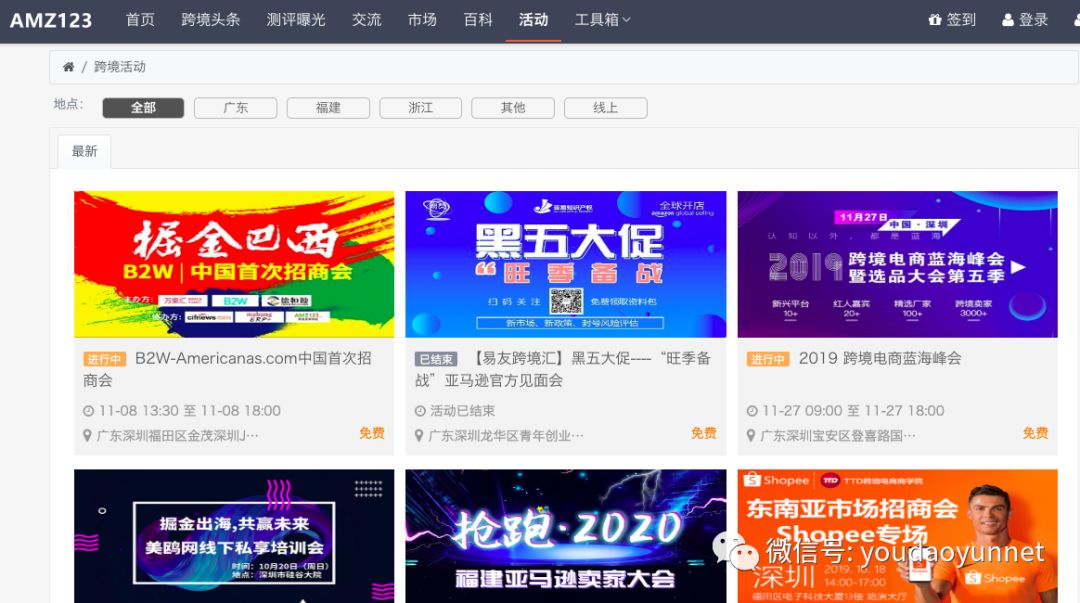This screenshot has height=603, width=1080.
Task: Select the 最新 tab
Action: (85, 151)
